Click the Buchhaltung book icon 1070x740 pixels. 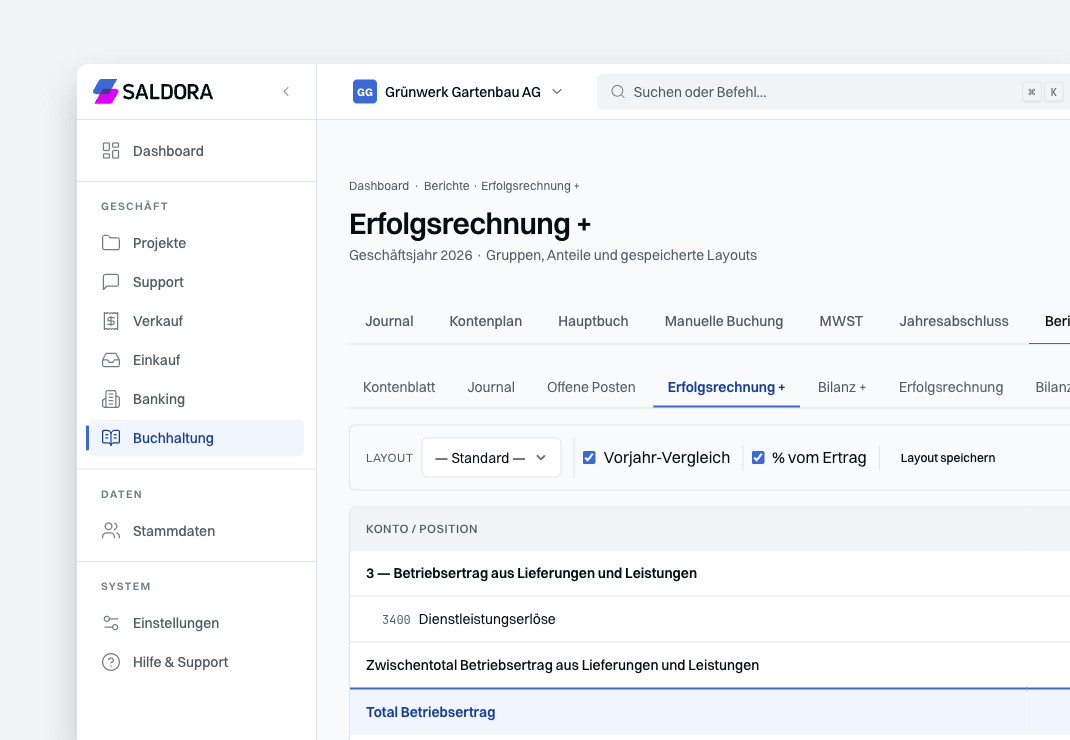111,438
